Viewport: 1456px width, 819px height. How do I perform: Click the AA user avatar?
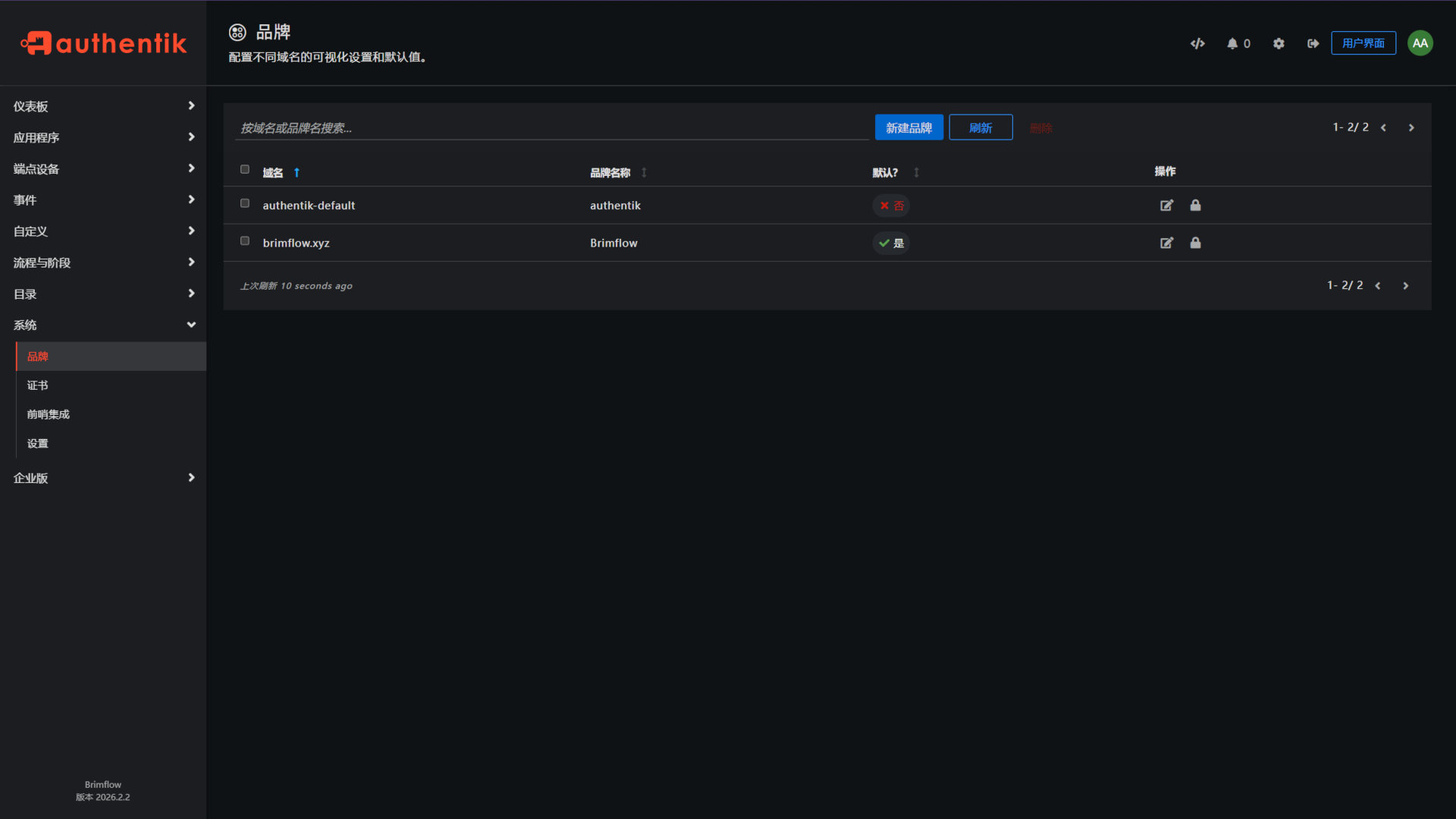[1420, 43]
